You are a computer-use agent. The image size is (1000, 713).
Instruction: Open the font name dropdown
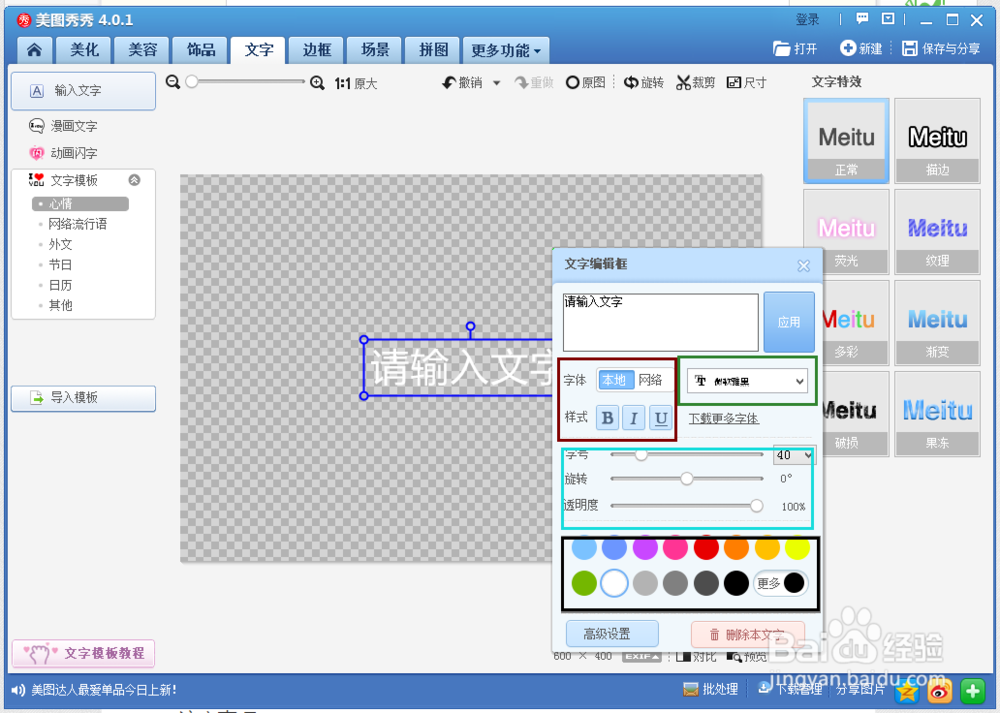[747, 381]
